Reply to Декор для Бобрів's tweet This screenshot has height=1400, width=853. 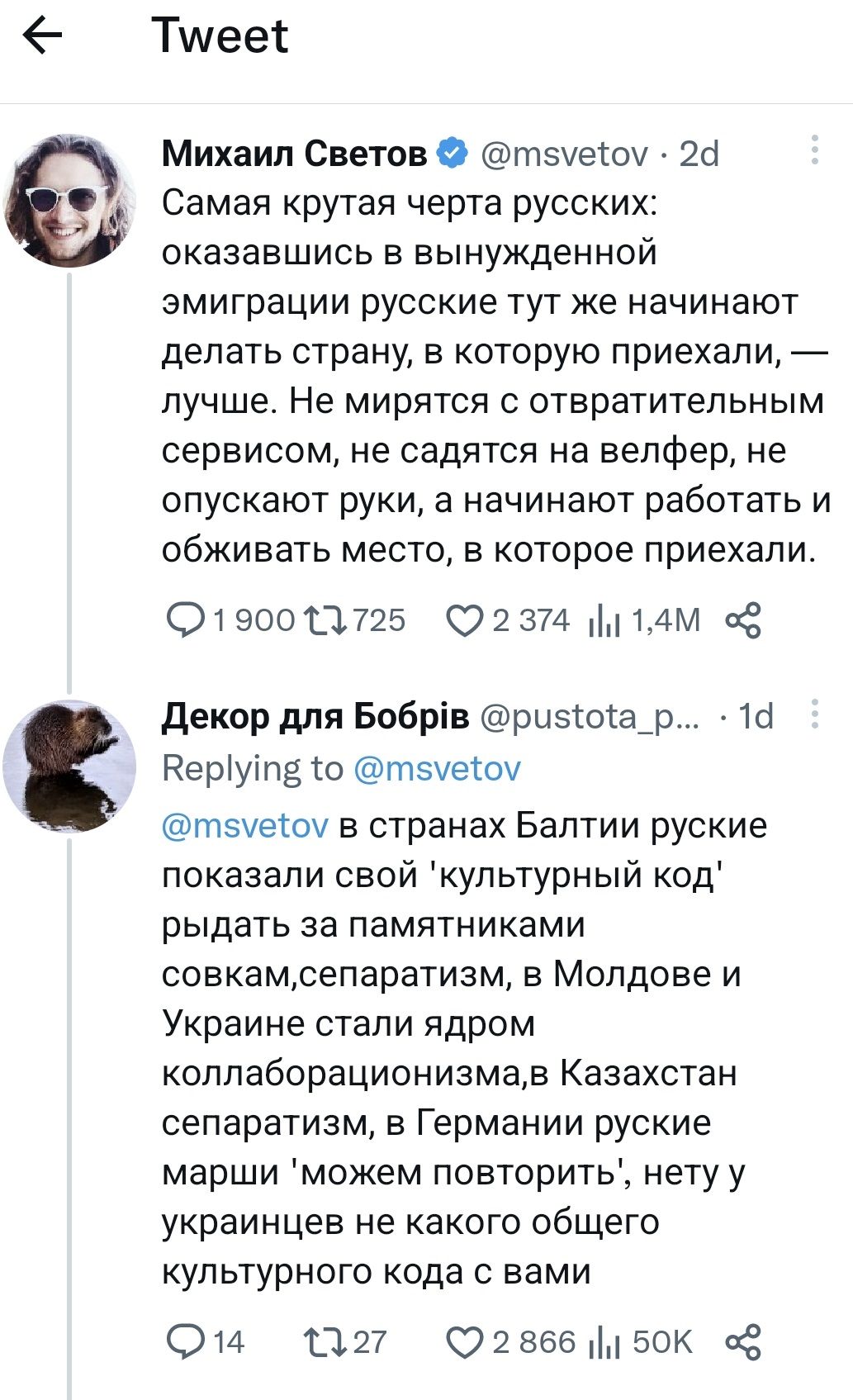[187, 1342]
